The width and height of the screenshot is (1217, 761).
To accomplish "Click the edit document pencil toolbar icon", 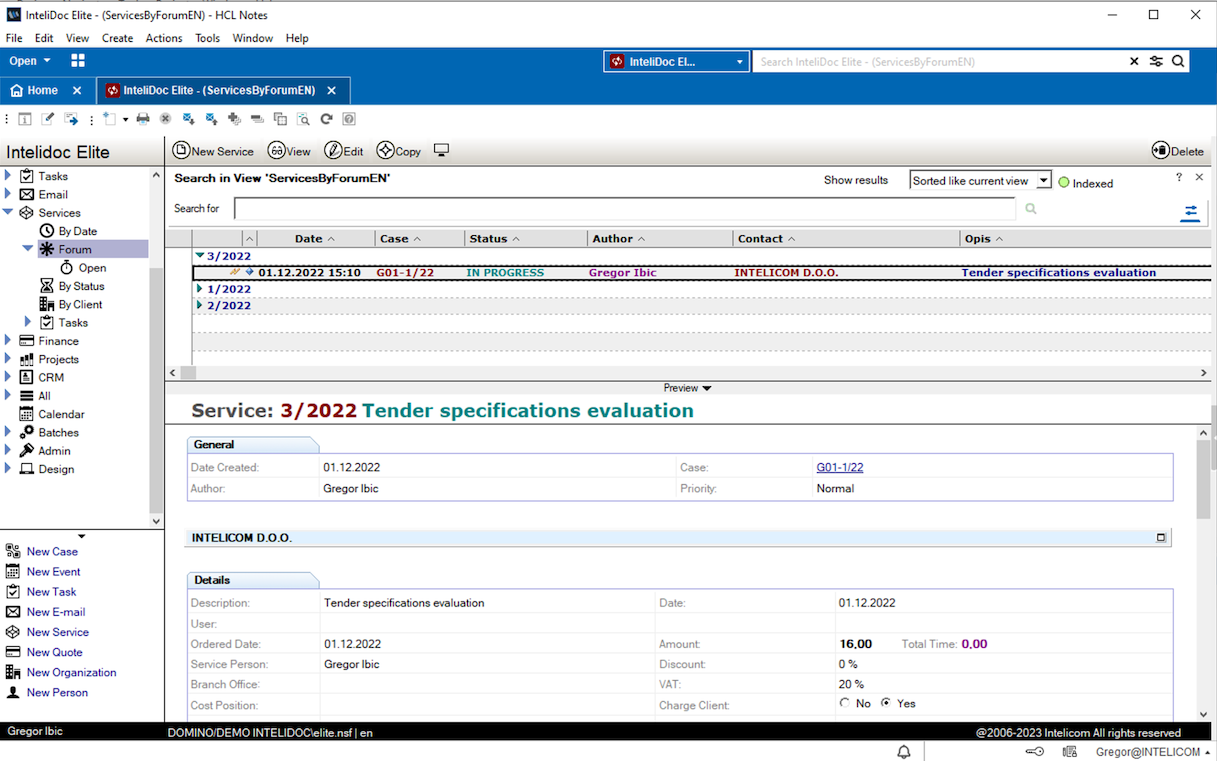I will click(x=48, y=119).
